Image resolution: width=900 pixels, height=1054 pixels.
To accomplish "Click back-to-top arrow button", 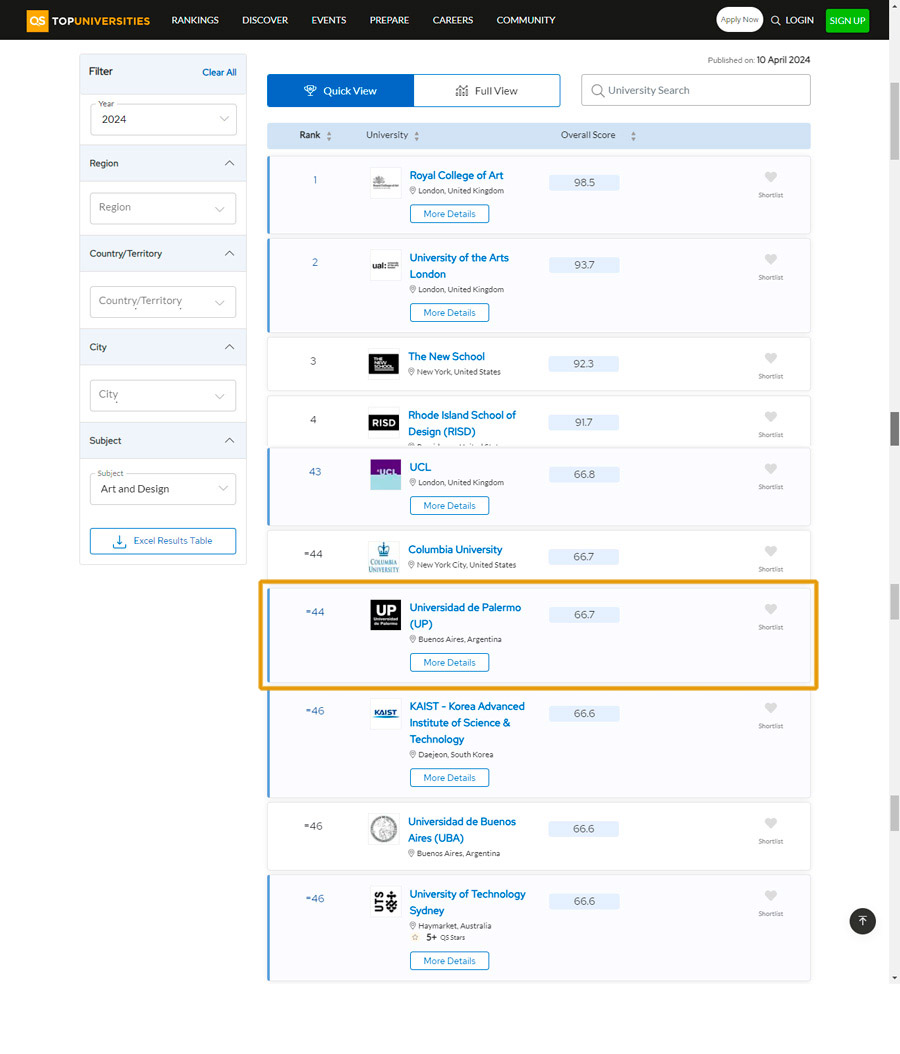I will (862, 921).
